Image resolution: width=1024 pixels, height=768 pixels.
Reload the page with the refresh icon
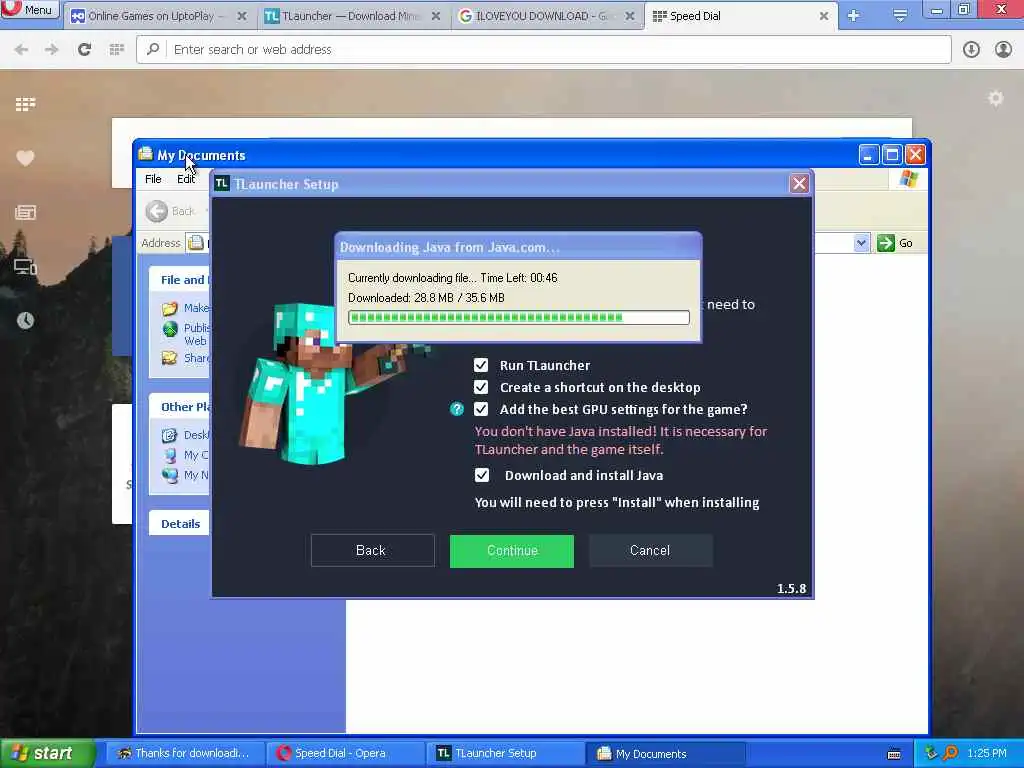pyautogui.click(x=84, y=49)
